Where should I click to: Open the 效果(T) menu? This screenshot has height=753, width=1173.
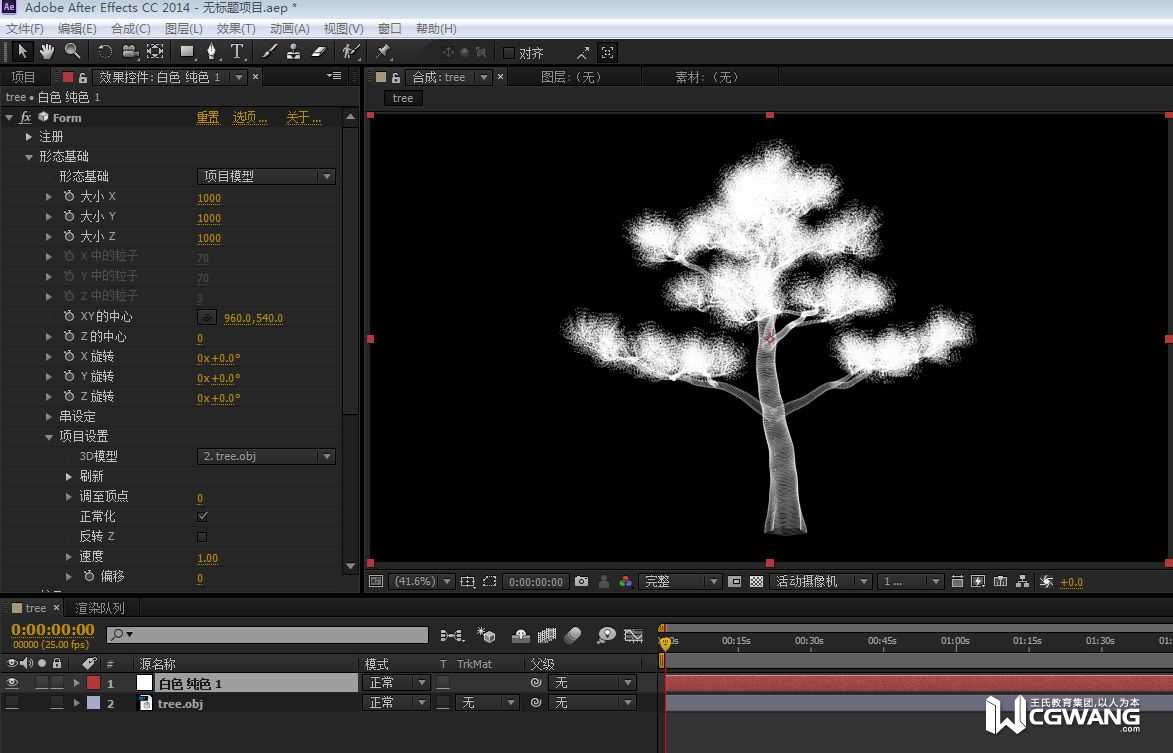(x=236, y=29)
